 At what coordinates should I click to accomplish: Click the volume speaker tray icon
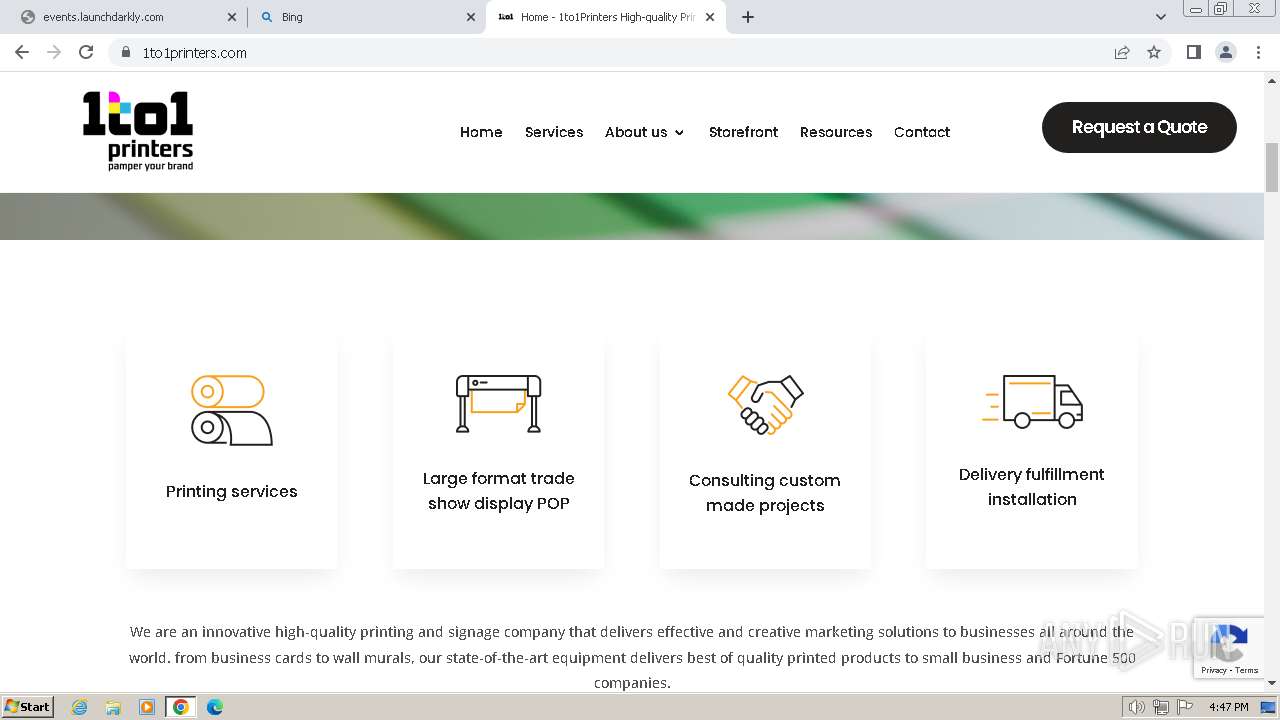point(1137,707)
